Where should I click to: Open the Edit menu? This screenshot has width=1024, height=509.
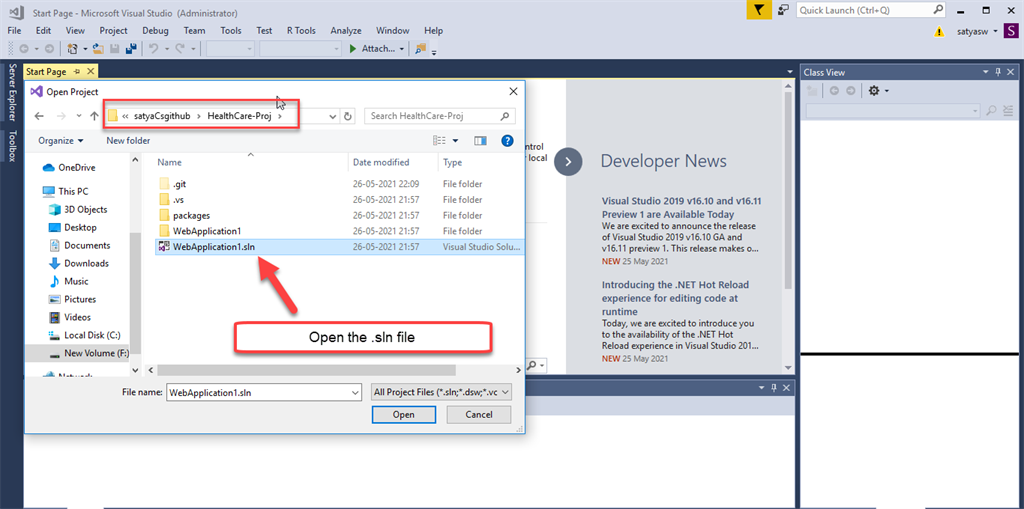click(x=43, y=30)
